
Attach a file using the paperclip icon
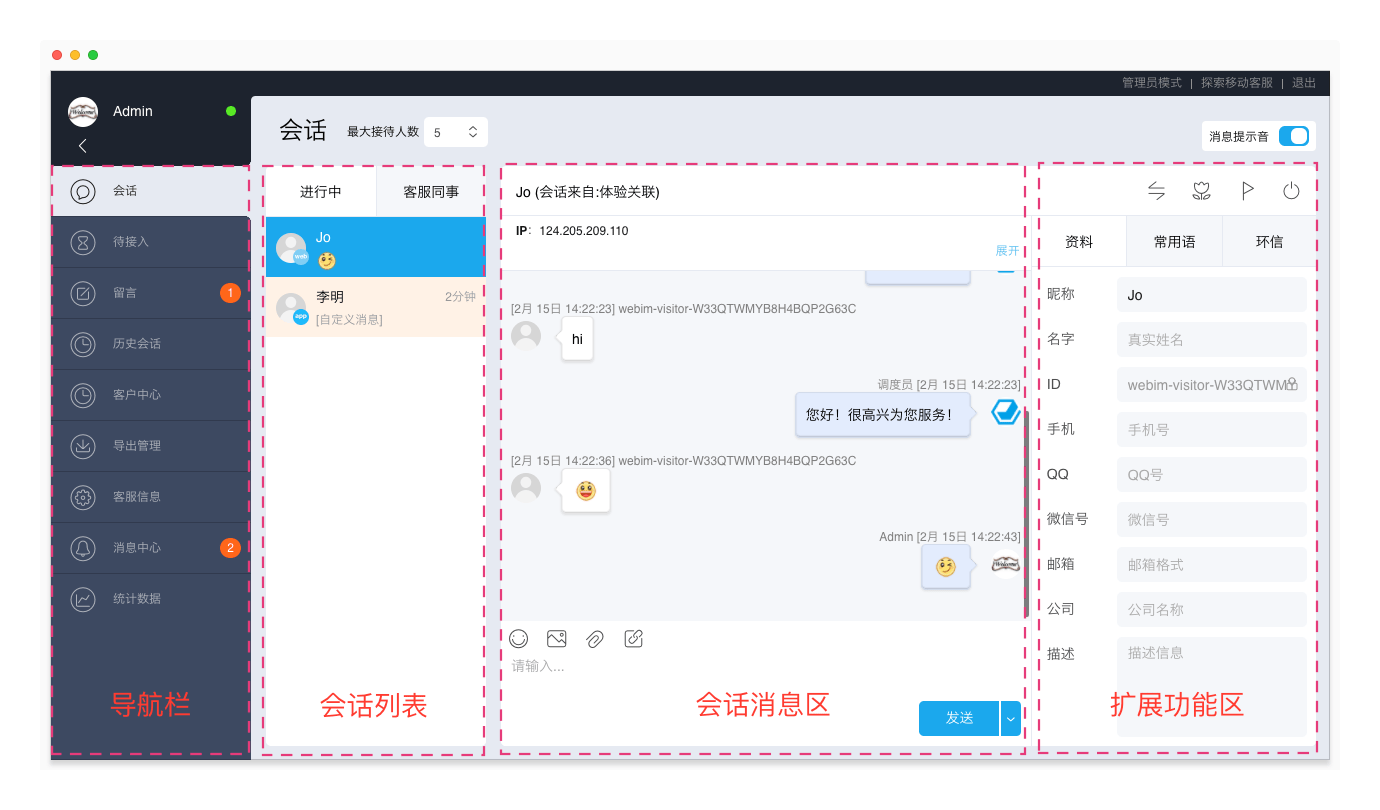(x=594, y=638)
